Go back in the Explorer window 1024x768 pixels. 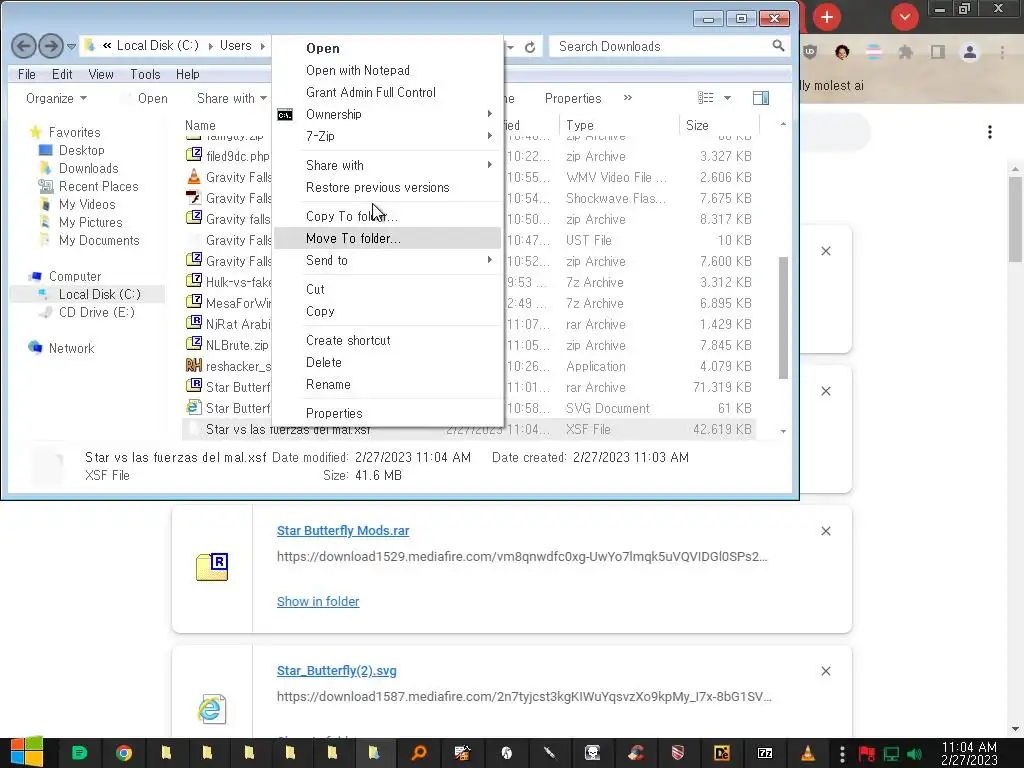24,46
